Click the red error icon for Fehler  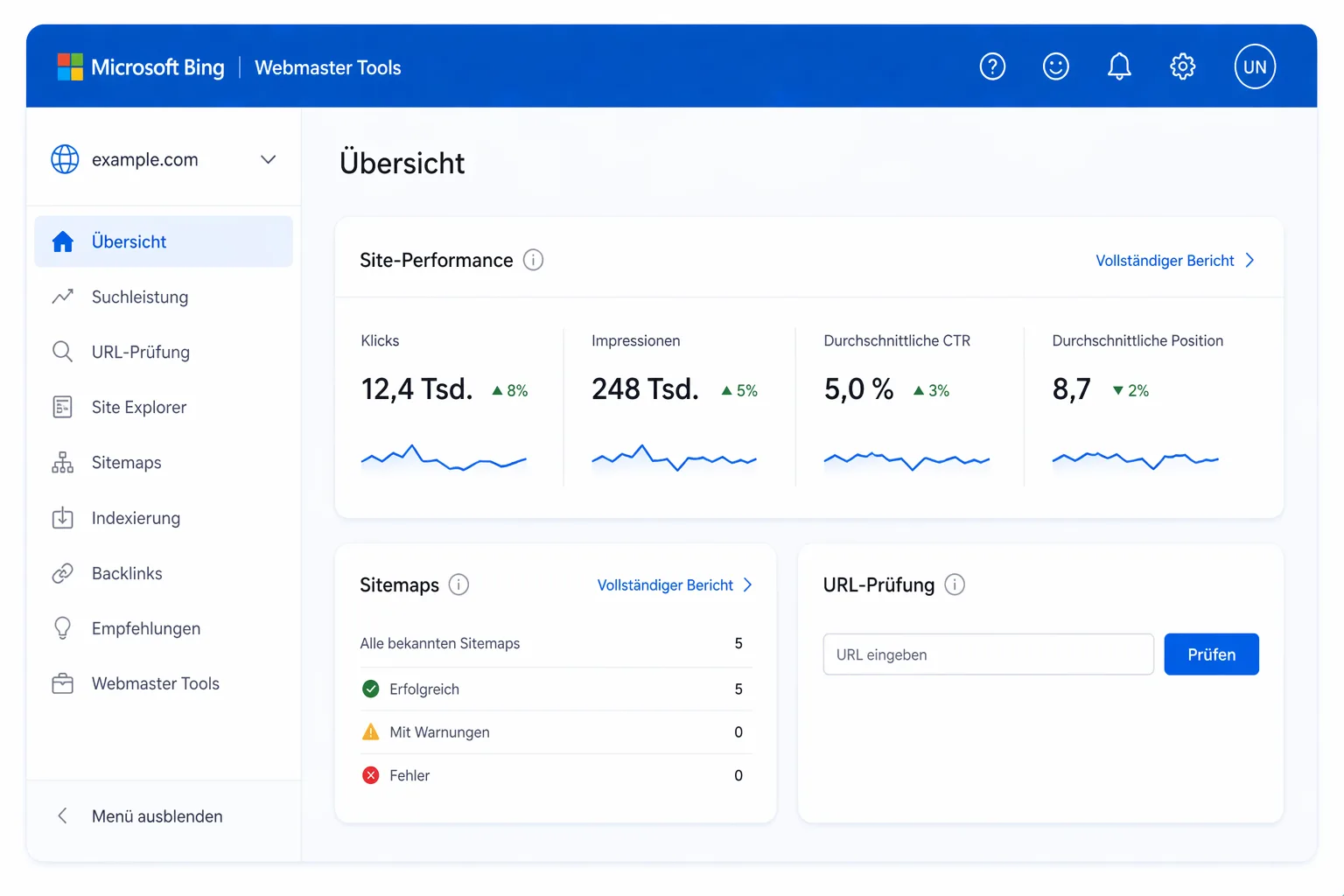tap(371, 775)
